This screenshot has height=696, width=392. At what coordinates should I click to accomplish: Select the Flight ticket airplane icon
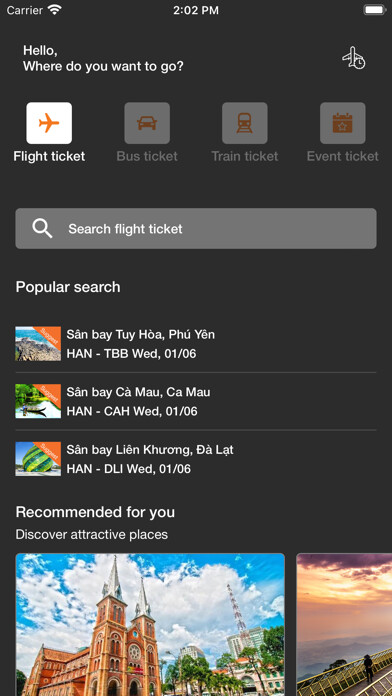[49, 123]
